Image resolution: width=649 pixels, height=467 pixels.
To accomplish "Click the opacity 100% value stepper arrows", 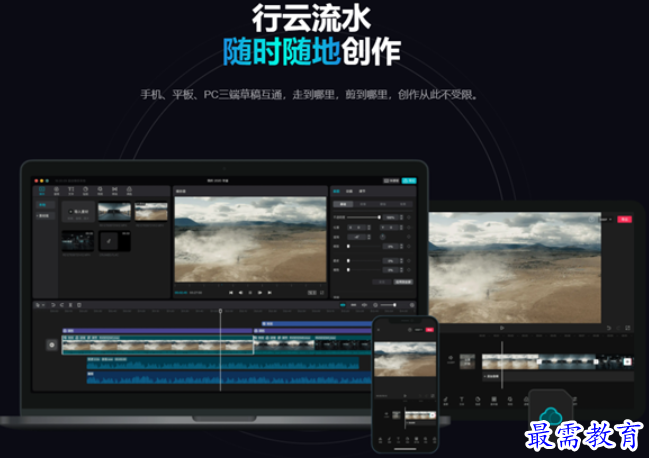I will click(401, 217).
